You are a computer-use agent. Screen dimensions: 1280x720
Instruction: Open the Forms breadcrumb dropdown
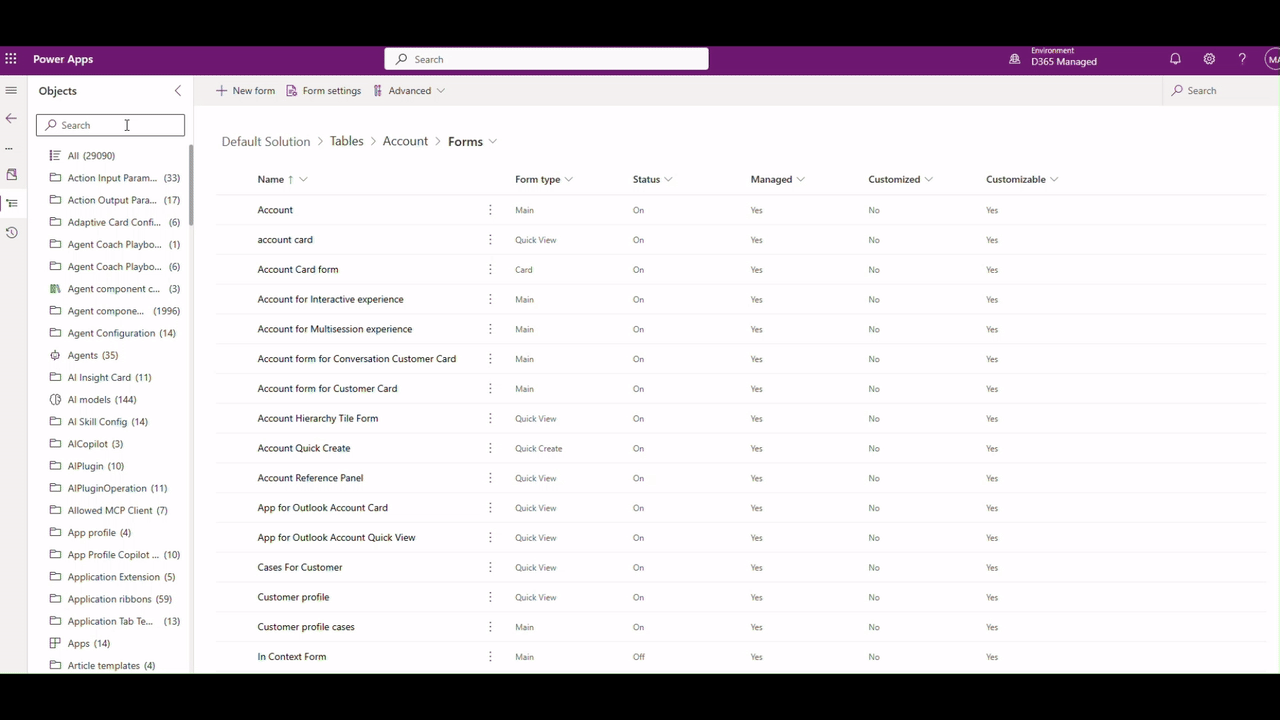click(493, 142)
